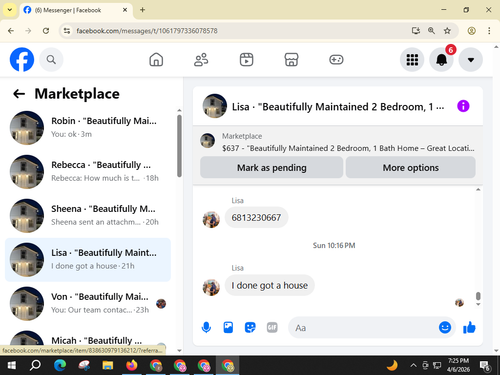Focus the Aa message input field
Viewport: 500px width, 375px height.
click(x=363, y=328)
